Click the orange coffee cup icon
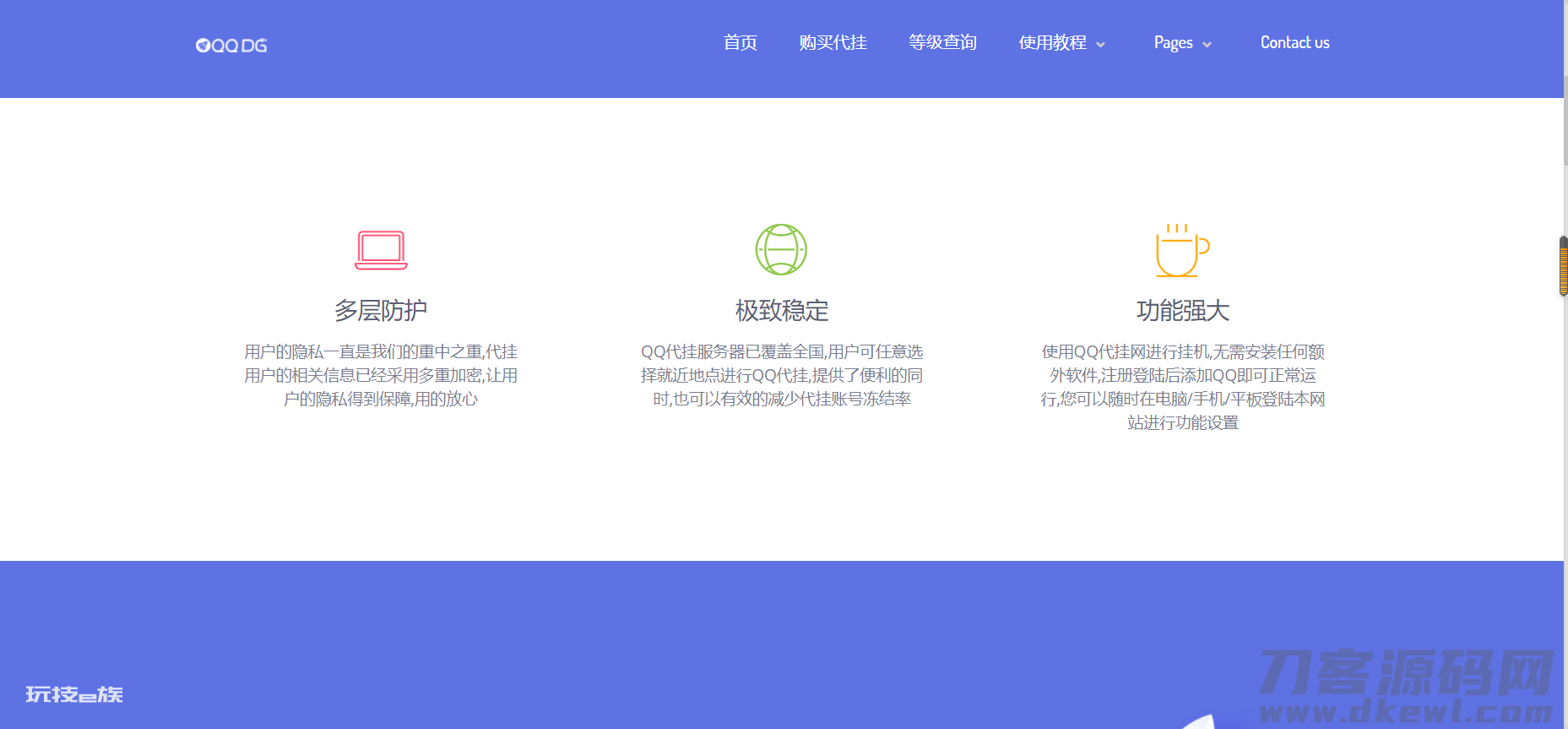1568x729 pixels. coord(1182,250)
